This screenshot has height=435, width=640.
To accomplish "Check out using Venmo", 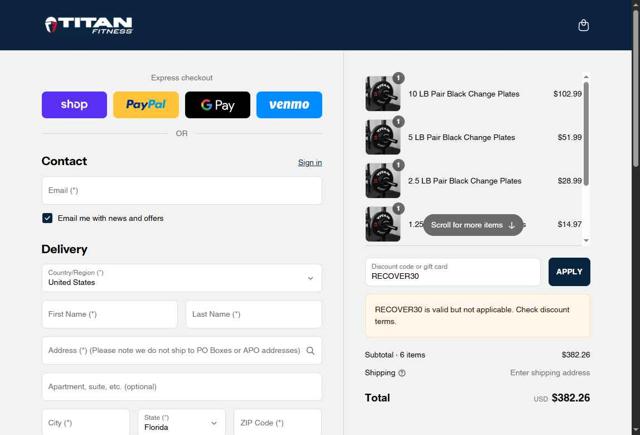I will tap(289, 105).
